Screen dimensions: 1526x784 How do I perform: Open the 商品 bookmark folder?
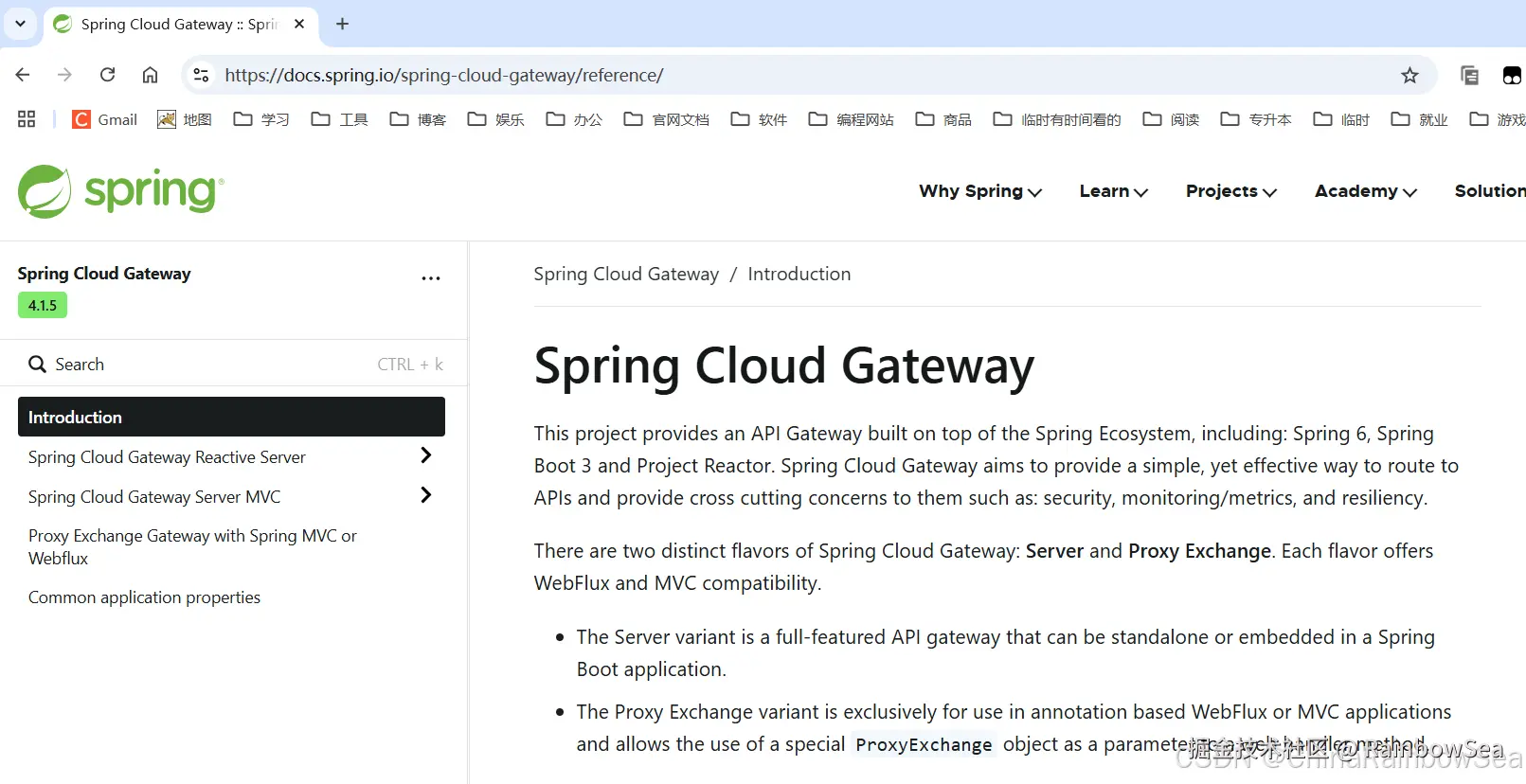(x=943, y=119)
